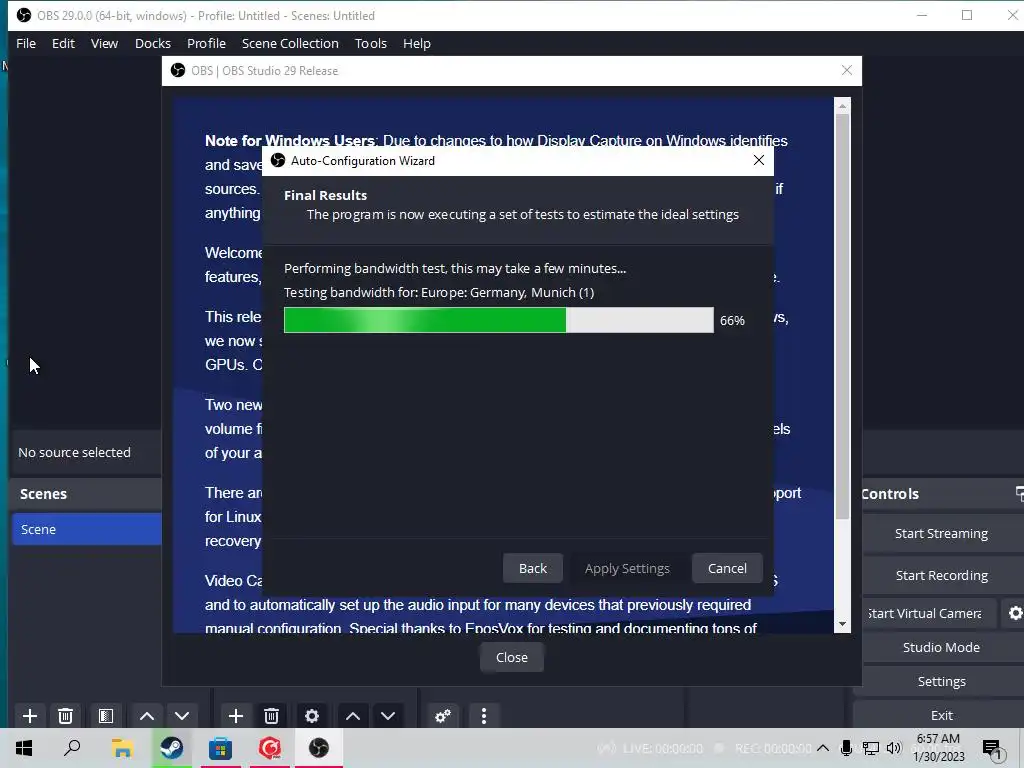Open the Scene Collection menu
1024x768 pixels.
coord(290,43)
